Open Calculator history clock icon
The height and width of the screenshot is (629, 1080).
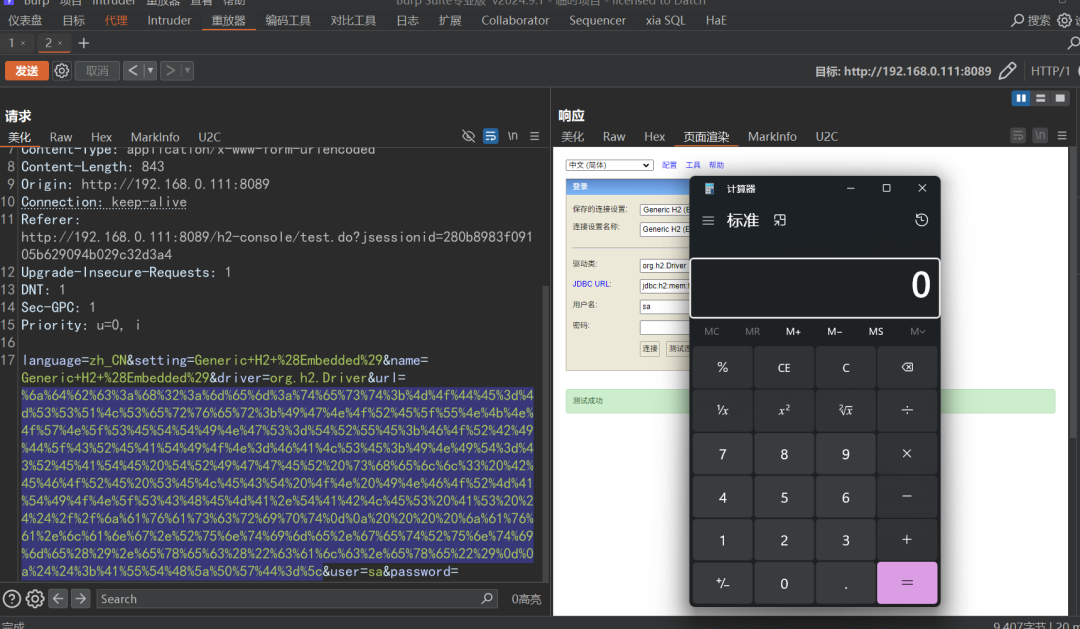[922, 220]
